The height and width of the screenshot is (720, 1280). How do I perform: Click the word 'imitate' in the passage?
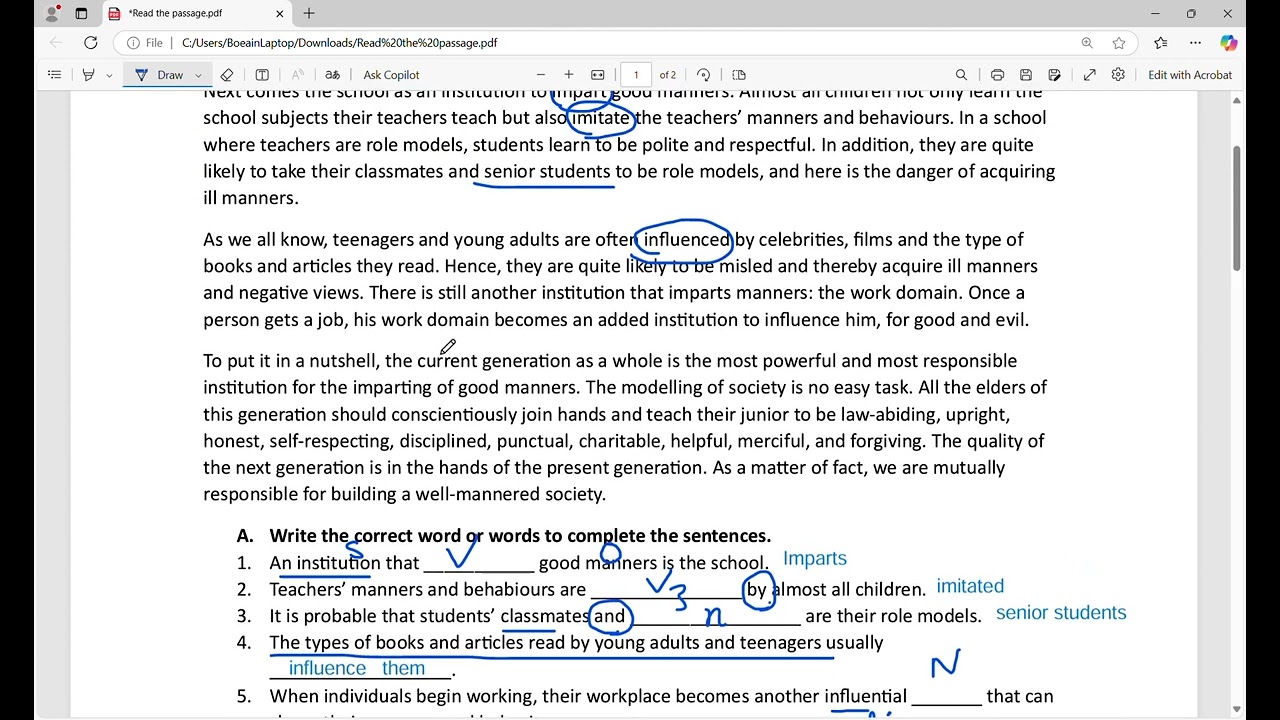pos(601,118)
